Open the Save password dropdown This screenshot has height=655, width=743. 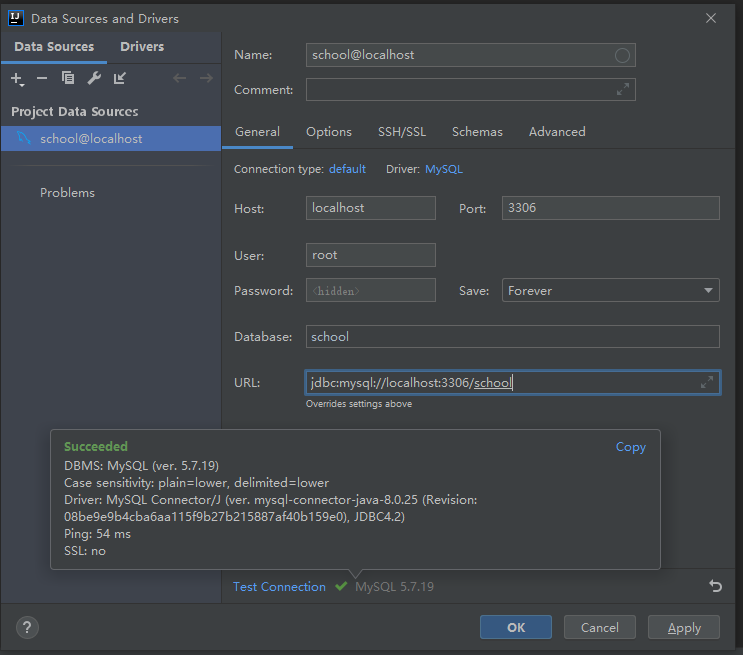click(x=610, y=291)
